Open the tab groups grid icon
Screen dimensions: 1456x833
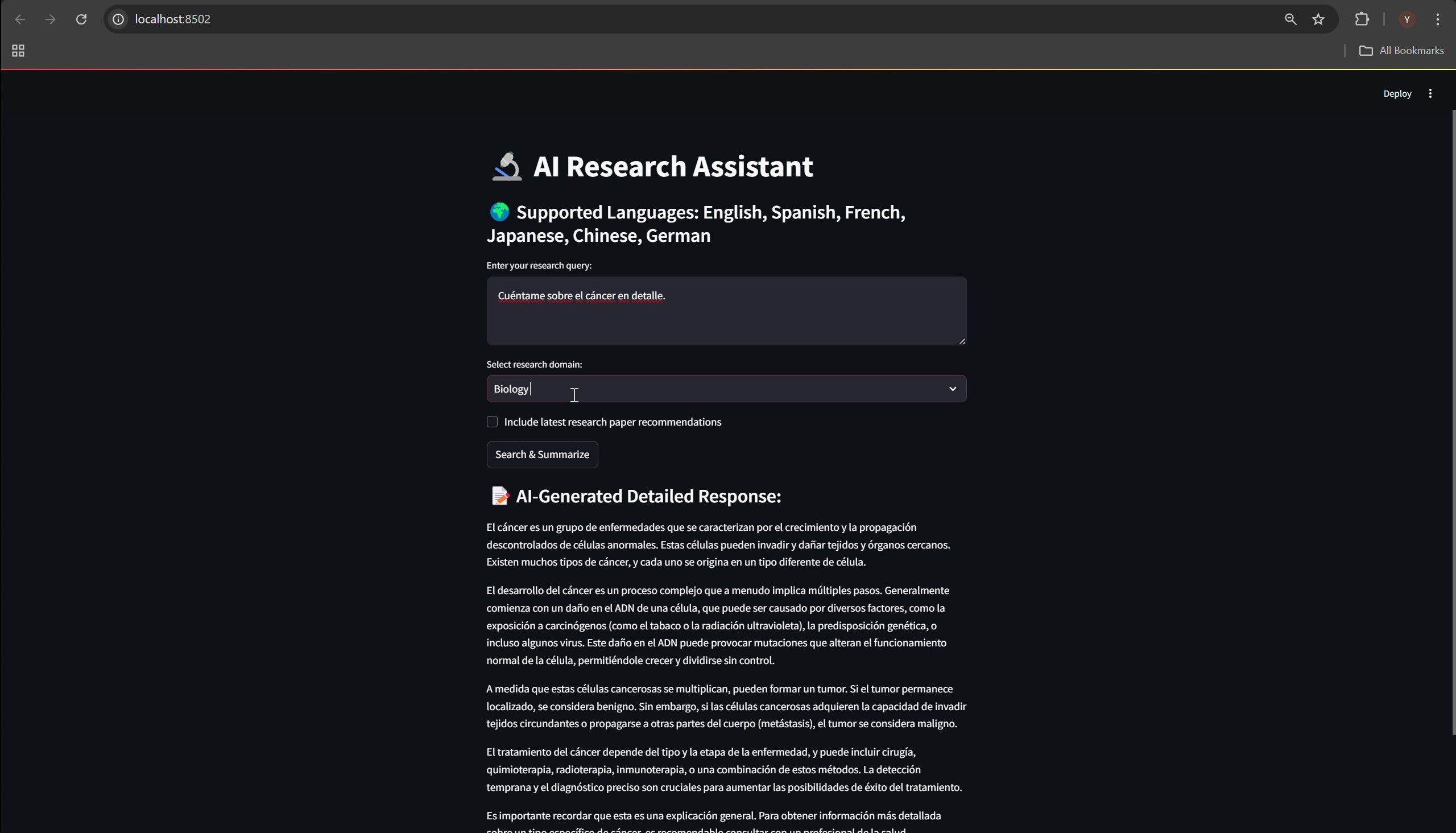coord(18,51)
